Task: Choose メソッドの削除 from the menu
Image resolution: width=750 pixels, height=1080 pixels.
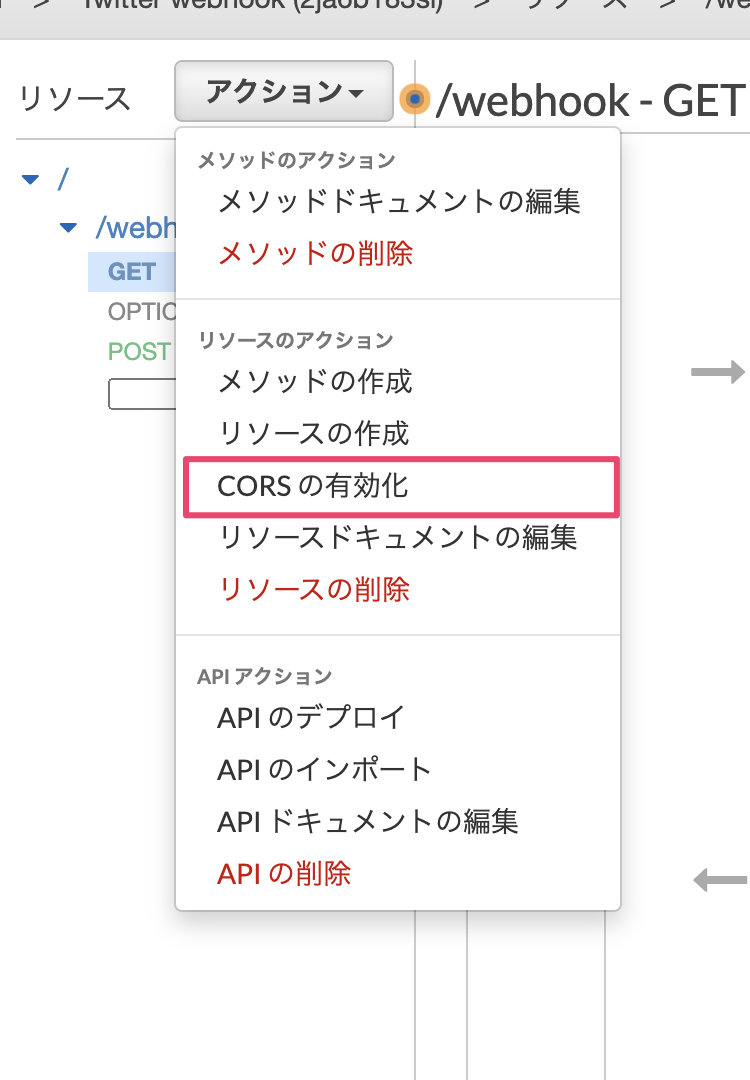Action: (315, 253)
